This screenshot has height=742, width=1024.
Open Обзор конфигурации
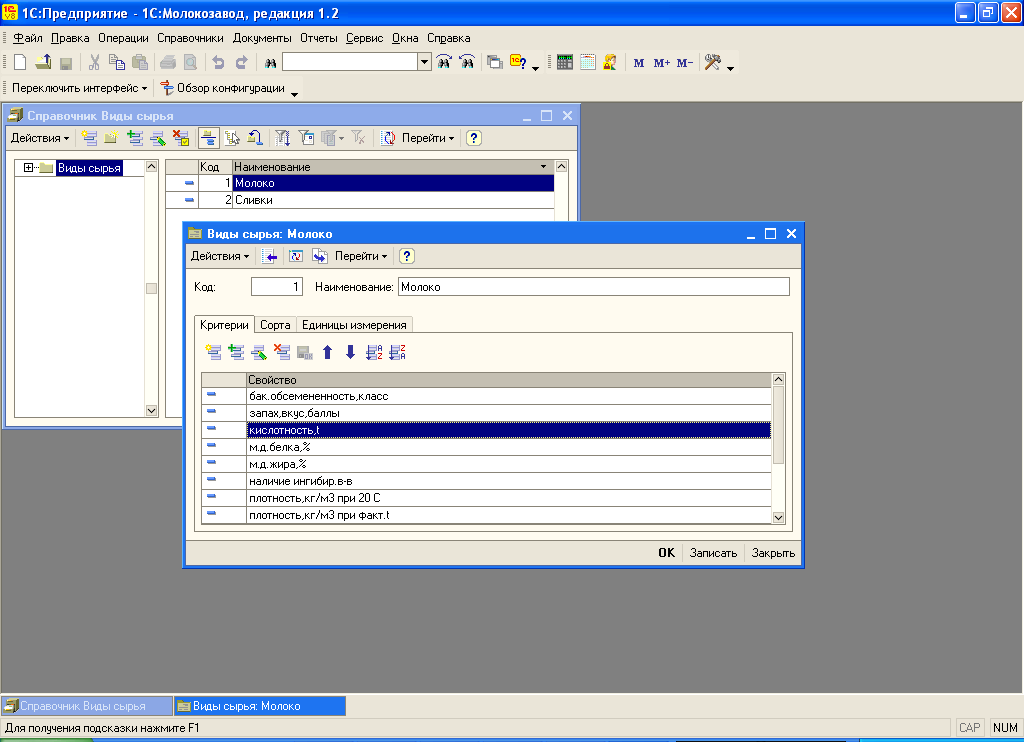(223, 88)
